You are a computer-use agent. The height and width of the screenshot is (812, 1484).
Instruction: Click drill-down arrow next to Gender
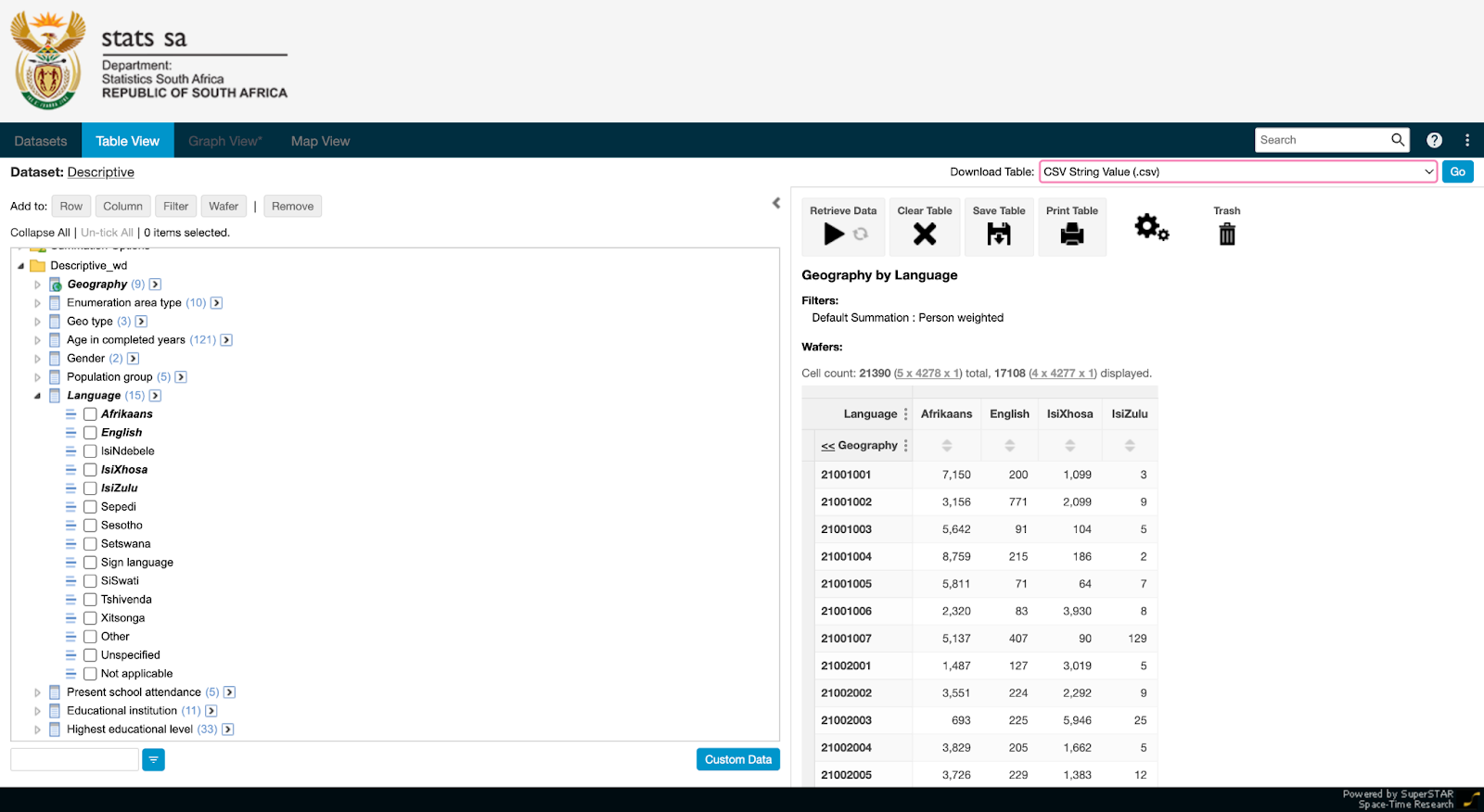pyautogui.click(x=133, y=359)
